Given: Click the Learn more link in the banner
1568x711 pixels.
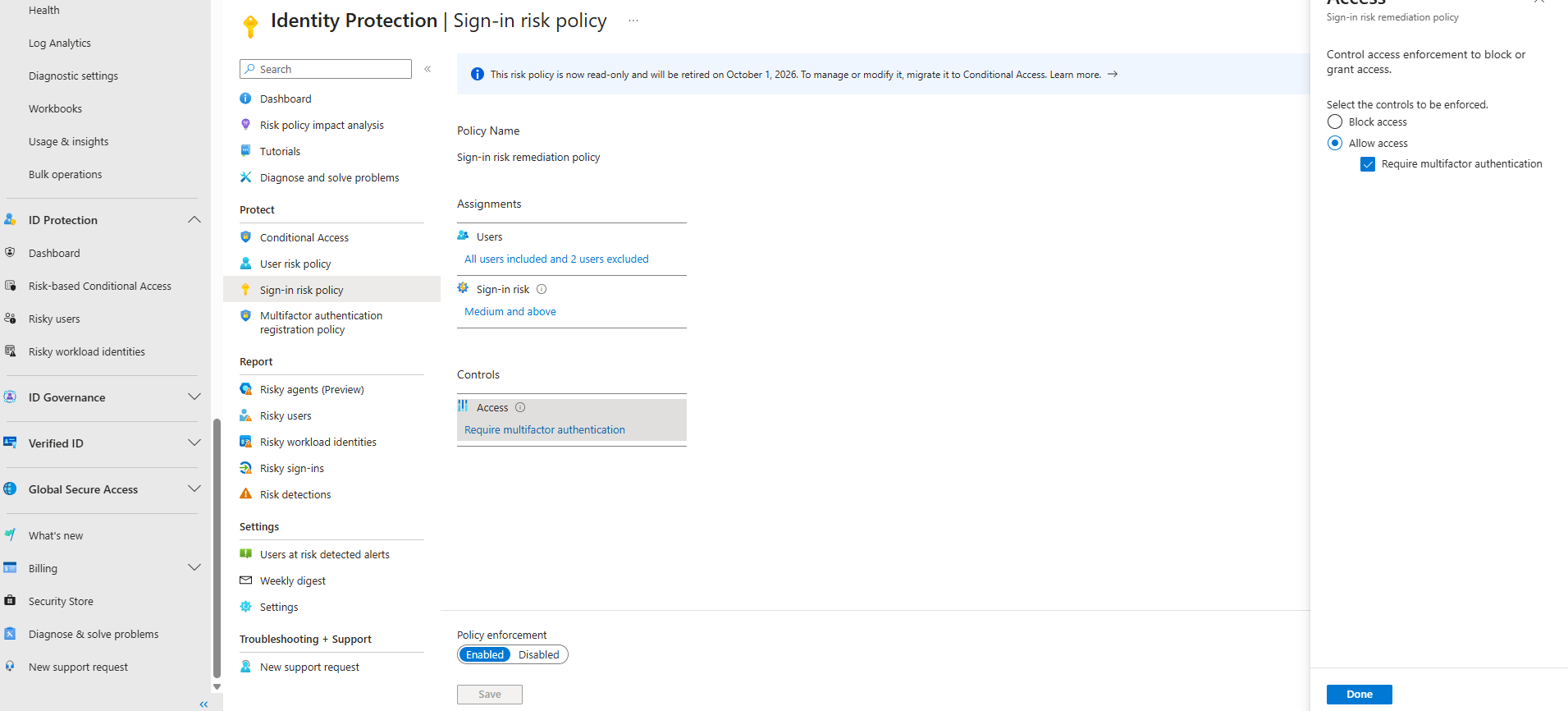Looking at the screenshot, I should pyautogui.click(x=1076, y=75).
